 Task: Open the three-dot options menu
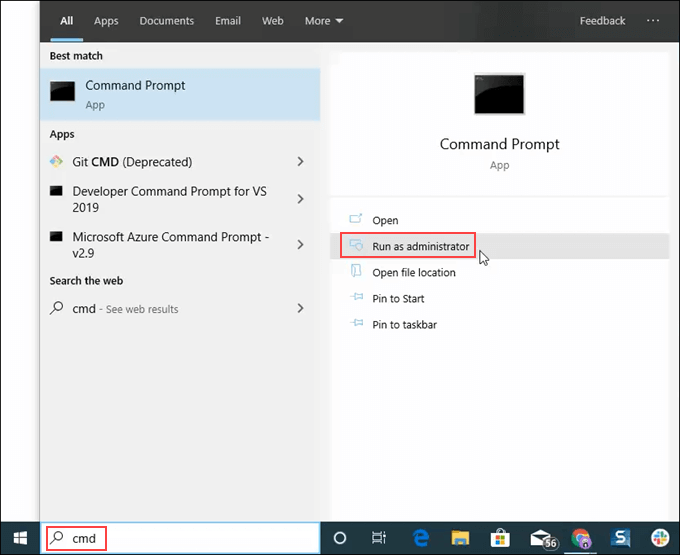653,20
